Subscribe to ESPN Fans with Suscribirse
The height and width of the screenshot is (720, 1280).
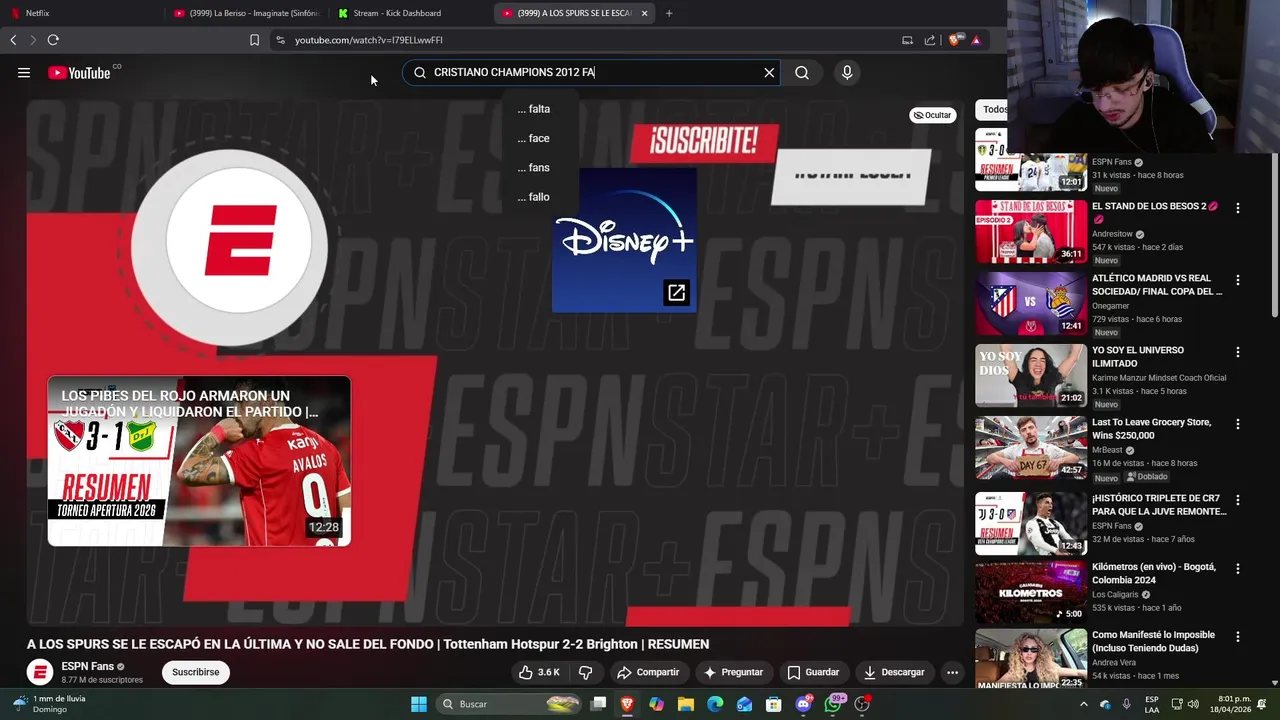[195, 672]
